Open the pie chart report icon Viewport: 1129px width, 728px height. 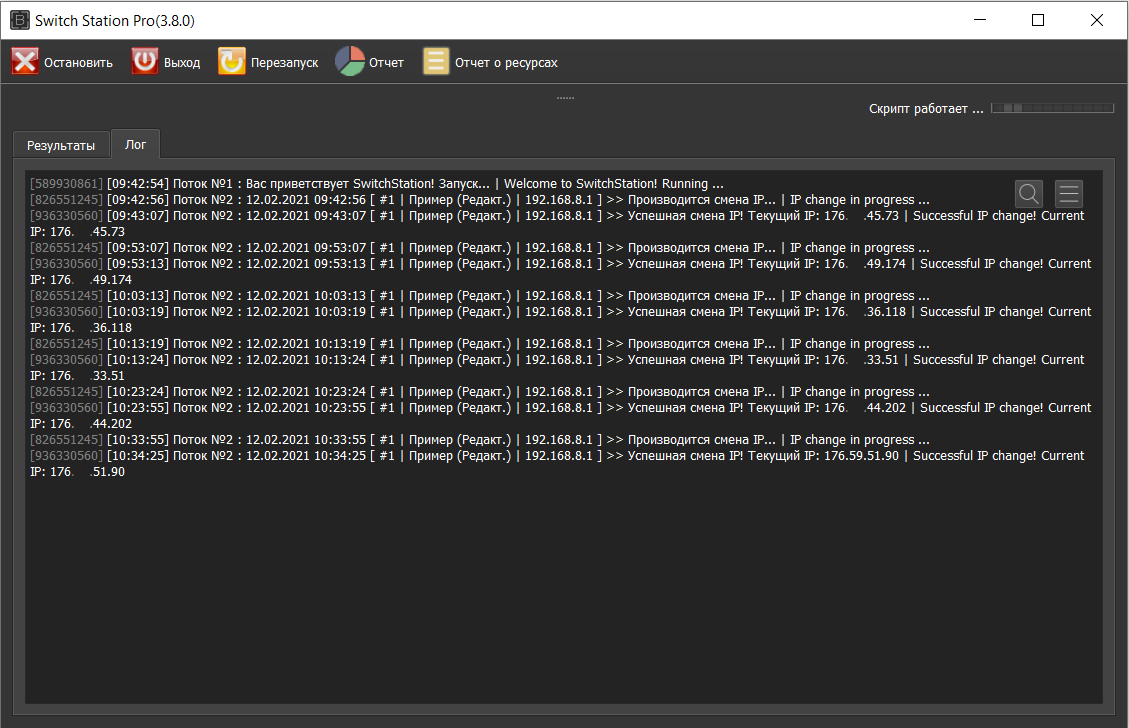pos(350,61)
